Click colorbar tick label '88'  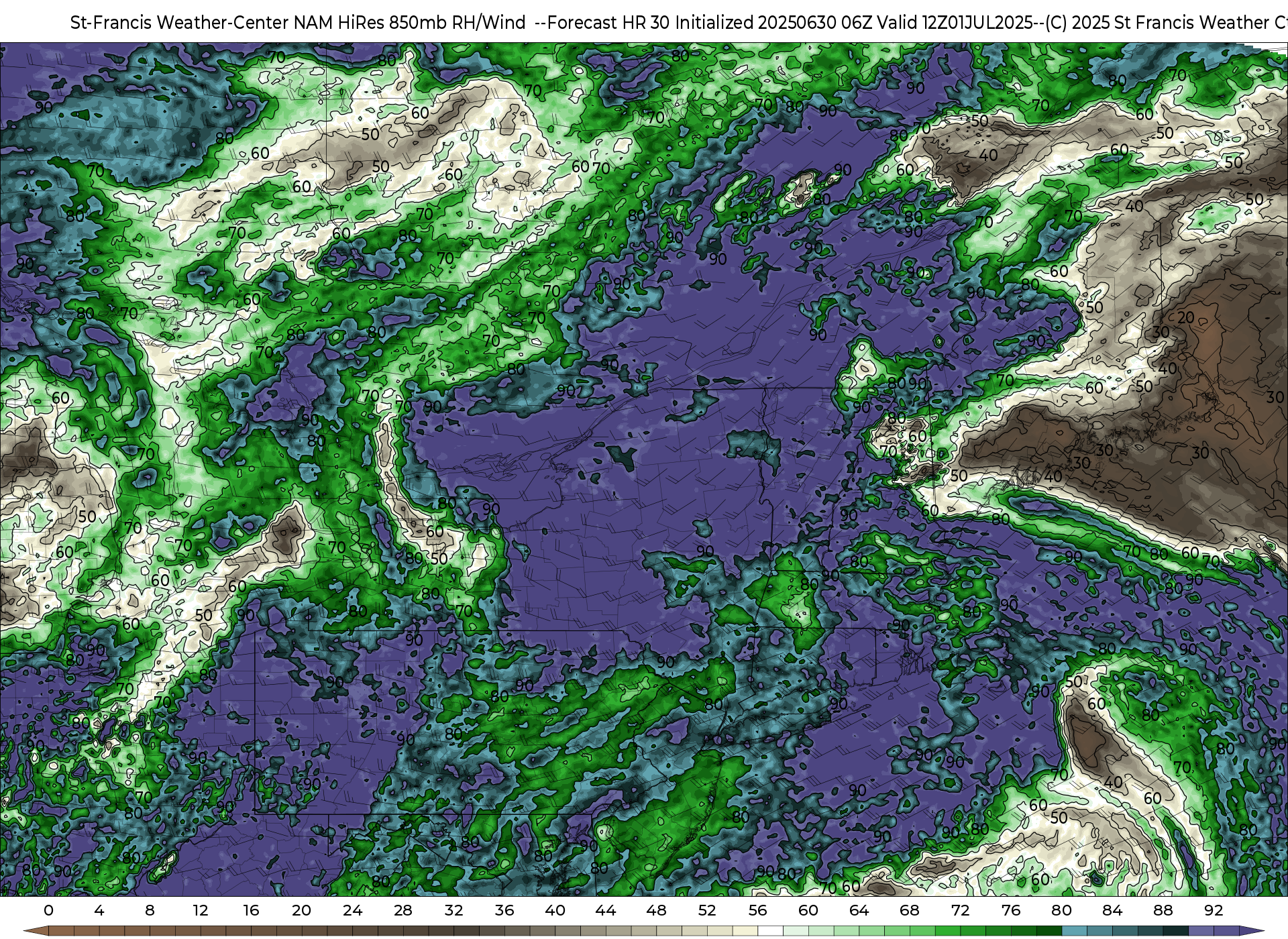(1163, 910)
